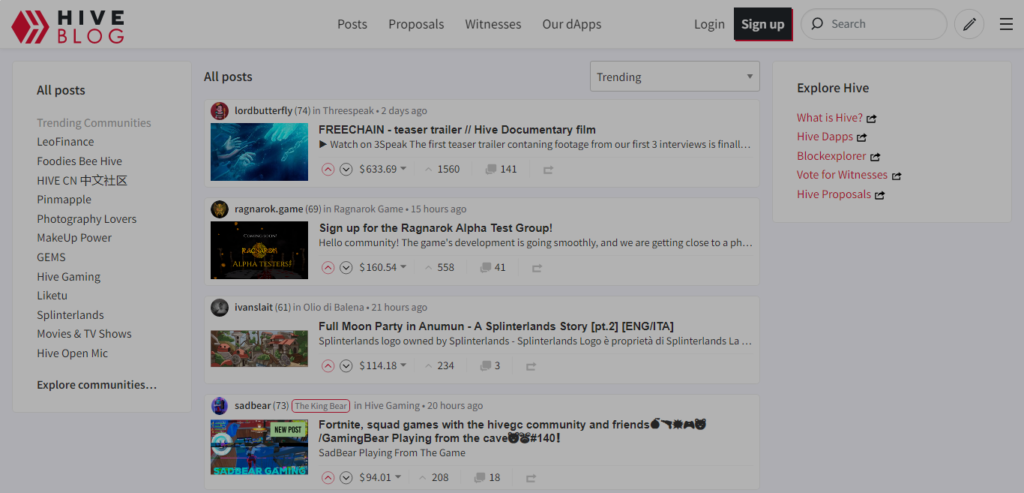Show the 234 votes list
This screenshot has height=493, width=1024.
(x=440, y=366)
